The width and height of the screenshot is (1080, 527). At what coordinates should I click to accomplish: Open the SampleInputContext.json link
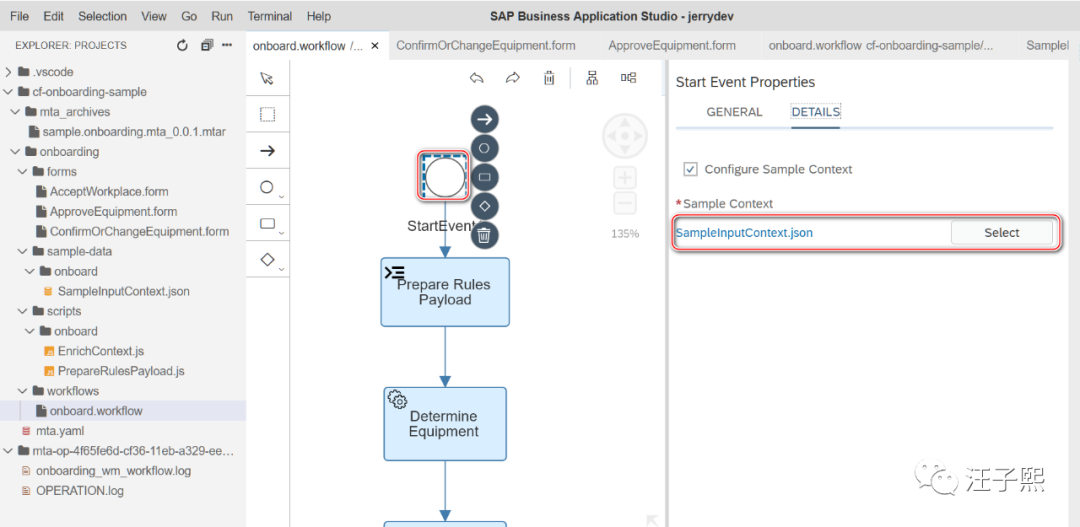tap(744, 233)
